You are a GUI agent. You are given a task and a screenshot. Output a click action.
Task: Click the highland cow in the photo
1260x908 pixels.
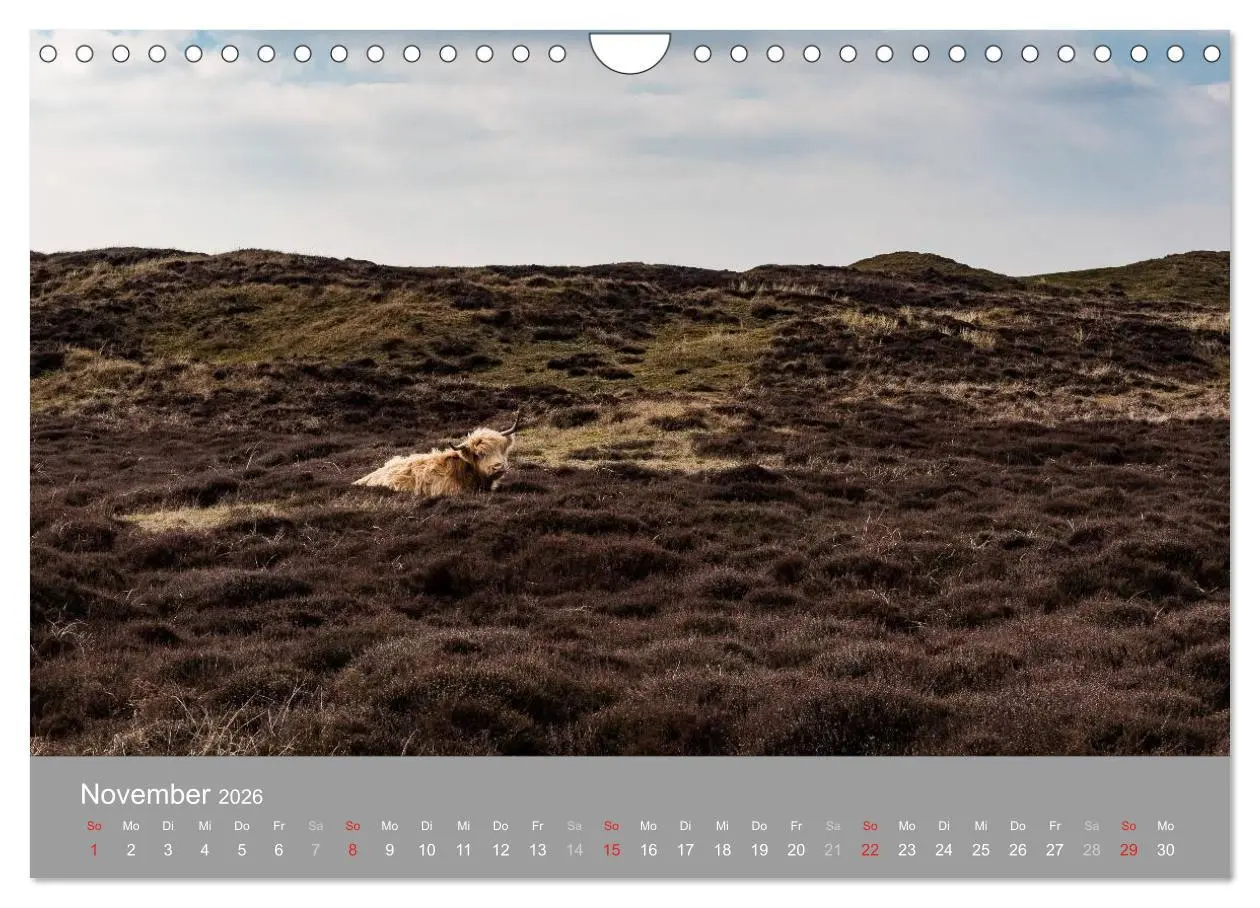[438, 460]
